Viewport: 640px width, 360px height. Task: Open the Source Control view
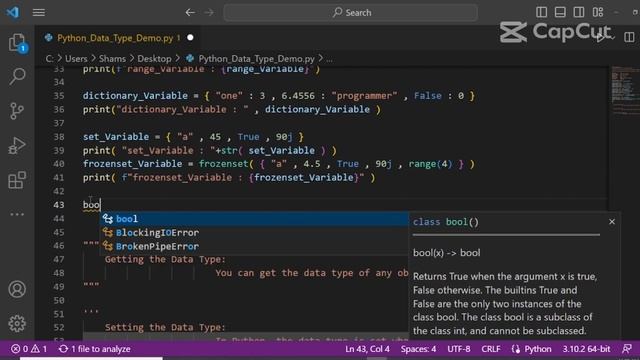[17, 111]
